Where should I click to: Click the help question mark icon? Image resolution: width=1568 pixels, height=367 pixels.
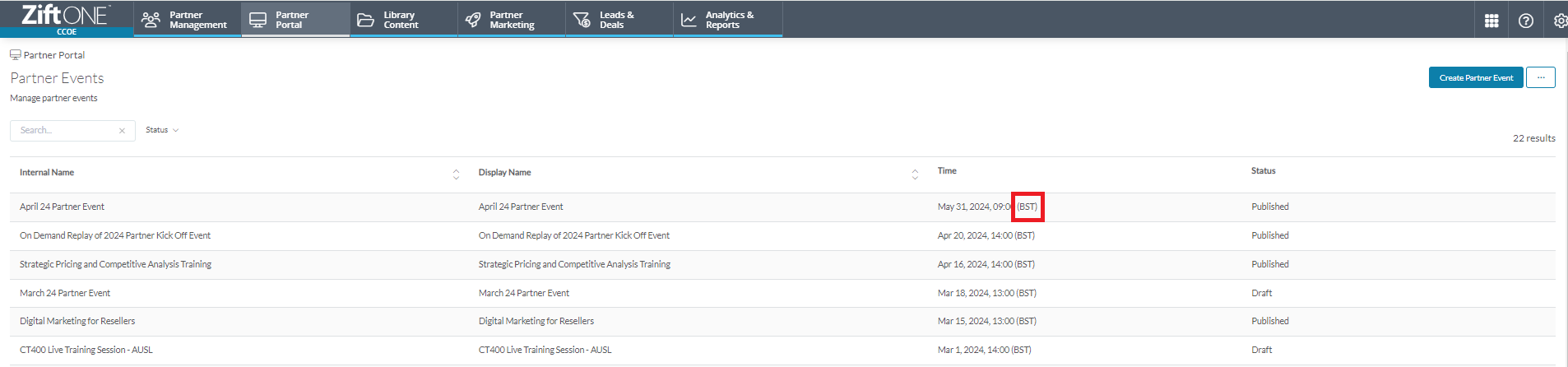(1525, 21)
